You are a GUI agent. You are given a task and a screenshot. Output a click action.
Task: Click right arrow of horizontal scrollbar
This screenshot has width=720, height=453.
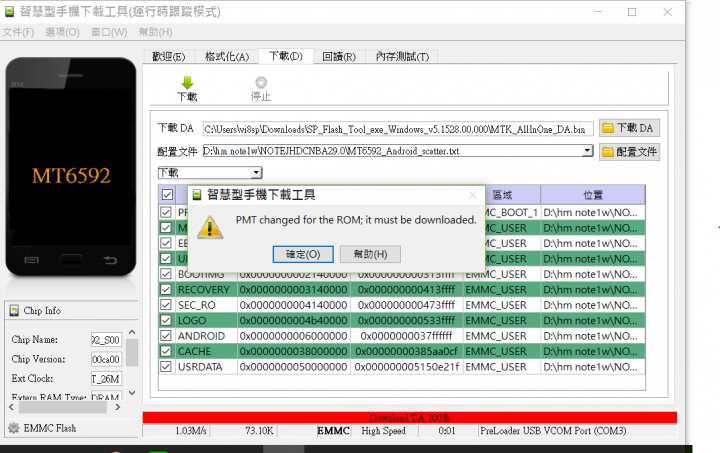pyautogui.click(x=118, y=407)
